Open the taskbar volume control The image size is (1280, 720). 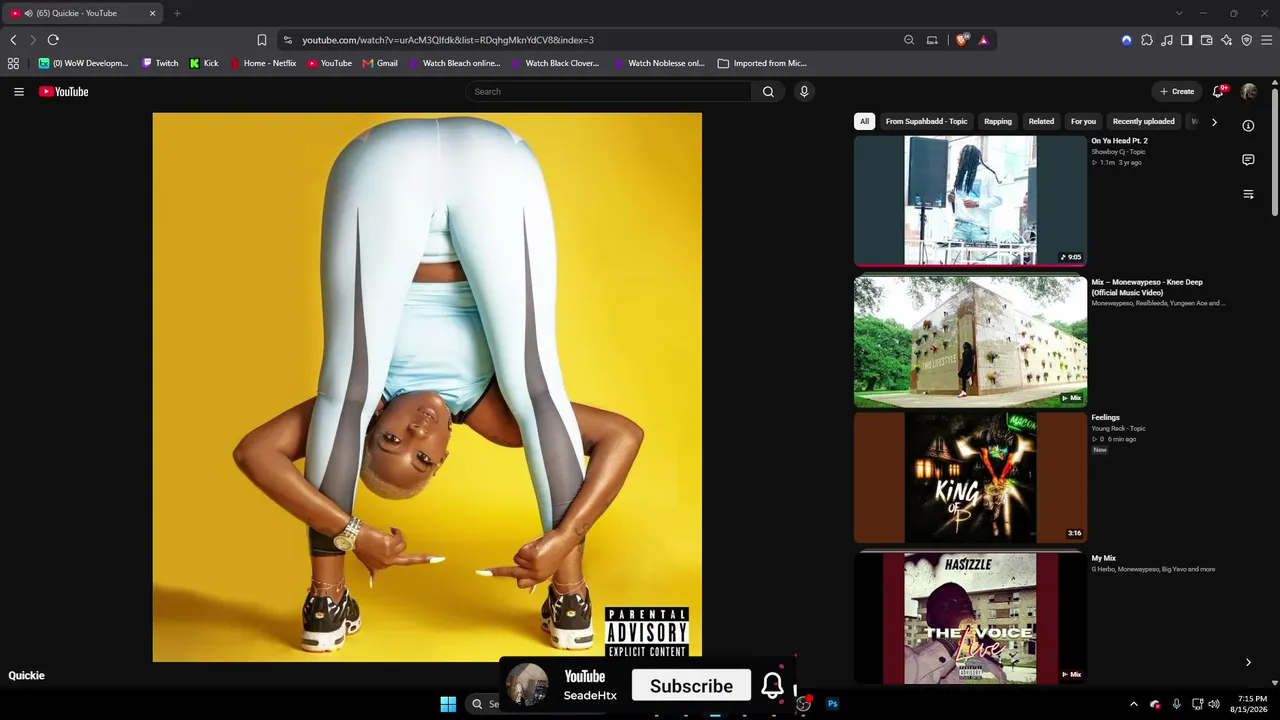click(x=1214, y=704)
